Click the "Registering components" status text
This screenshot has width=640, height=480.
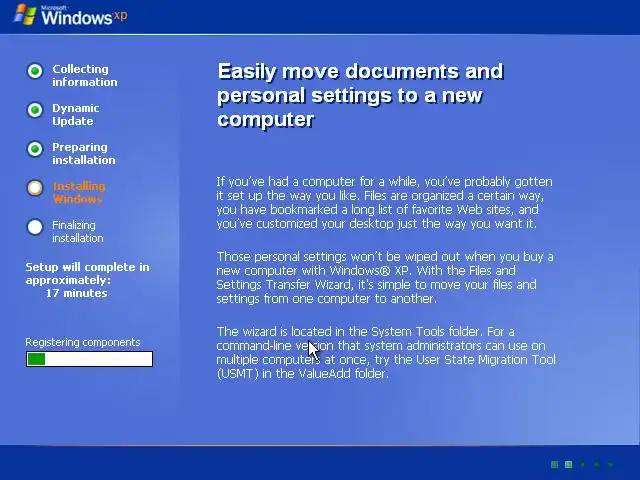pyautogui.click(x=83, y=342)
